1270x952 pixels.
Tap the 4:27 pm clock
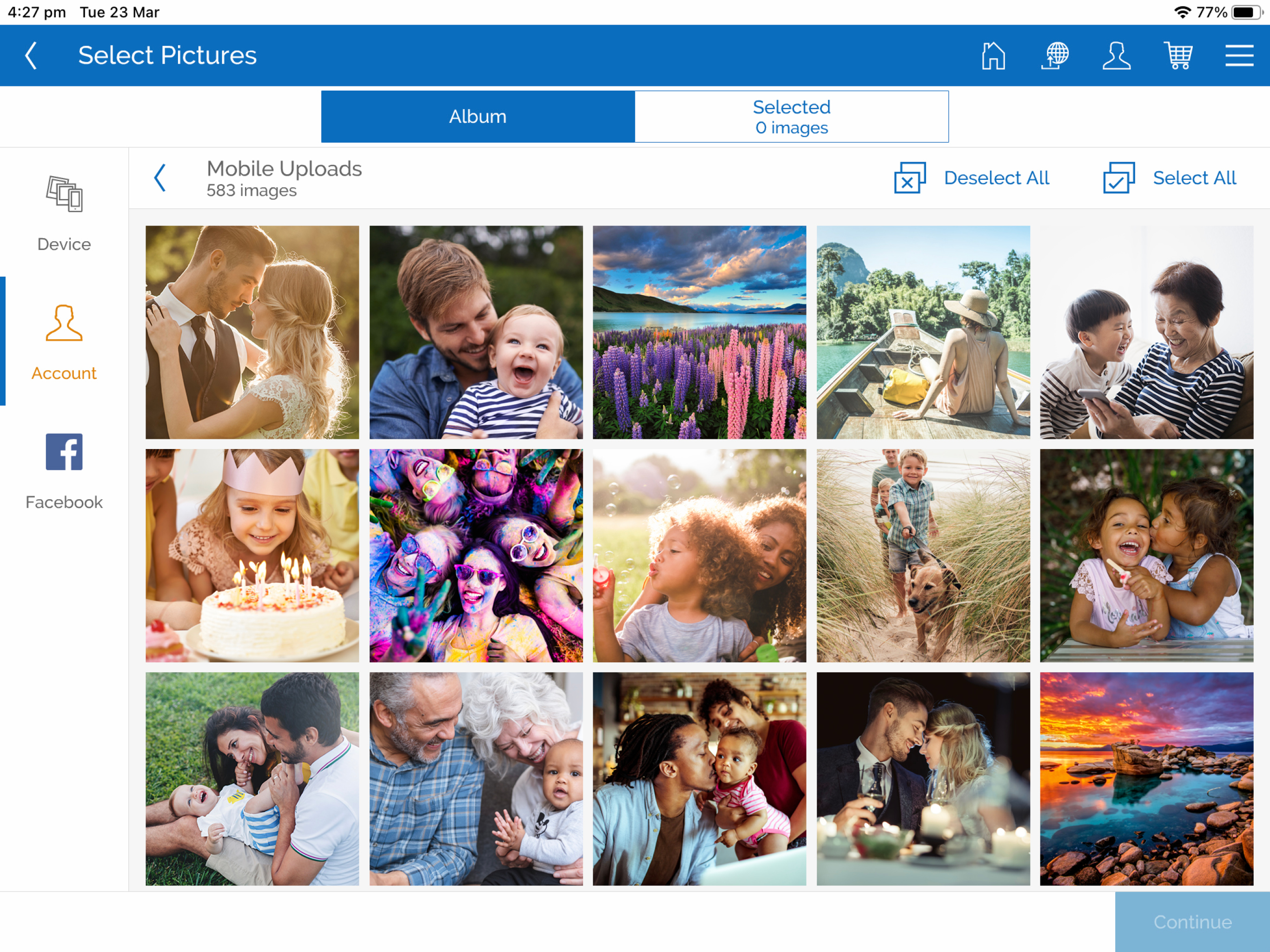[37, 12]
